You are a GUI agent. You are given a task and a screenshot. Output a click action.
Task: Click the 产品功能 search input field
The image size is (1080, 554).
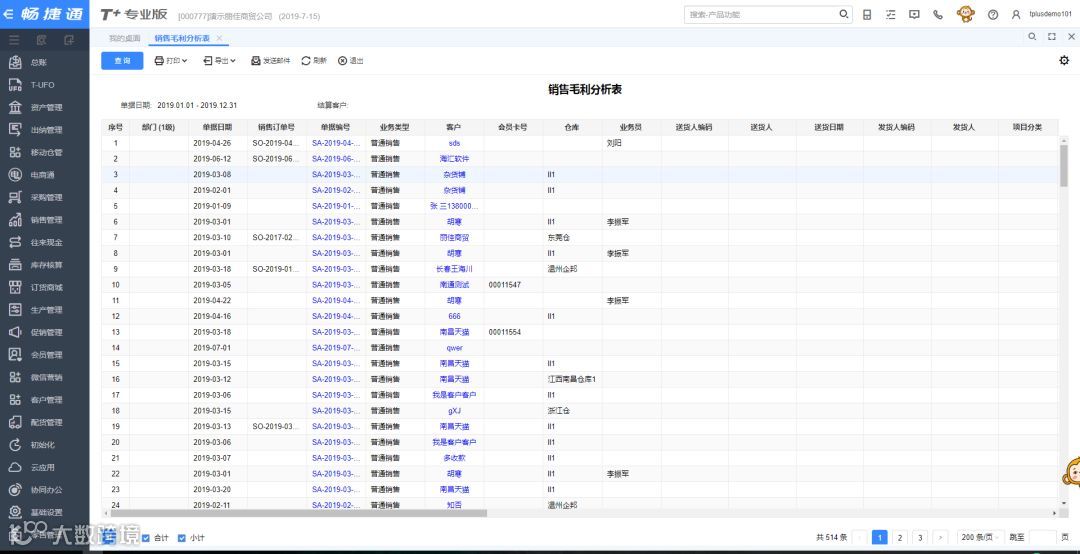coord(761,14)
